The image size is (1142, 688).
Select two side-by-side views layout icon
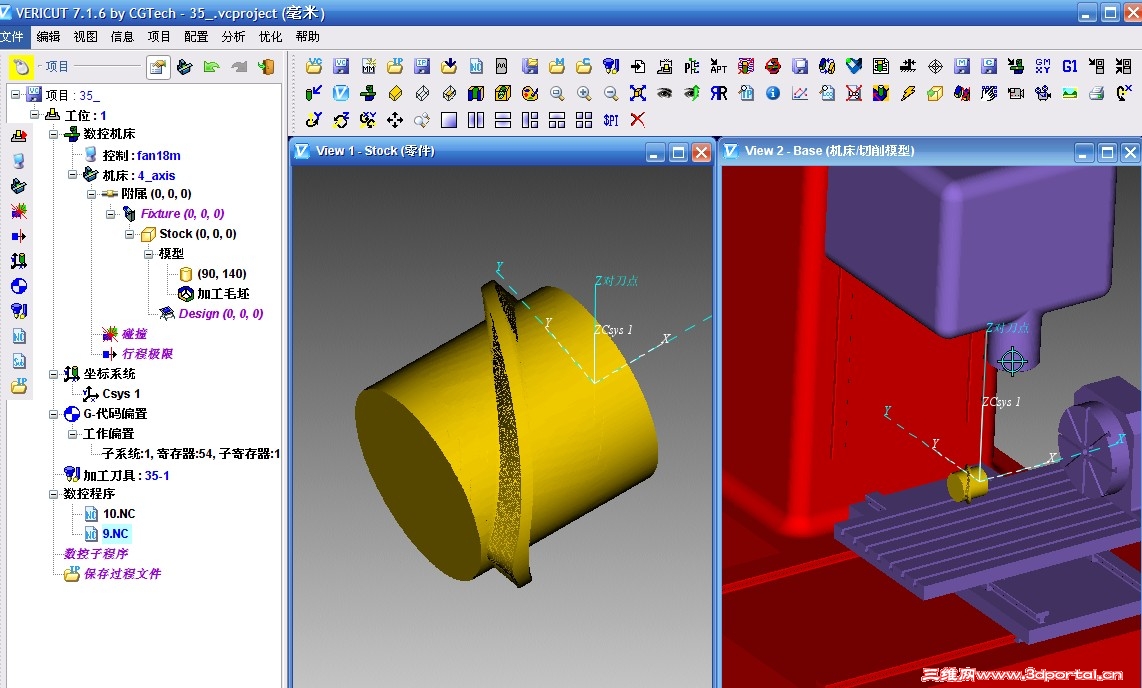[476, 120]
